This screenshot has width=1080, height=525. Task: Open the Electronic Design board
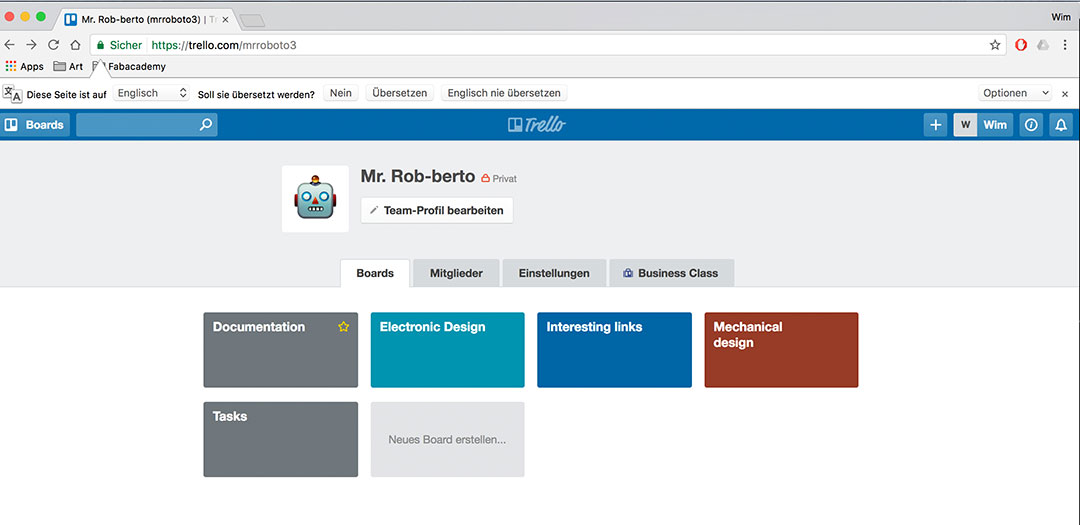coord(447,350)
